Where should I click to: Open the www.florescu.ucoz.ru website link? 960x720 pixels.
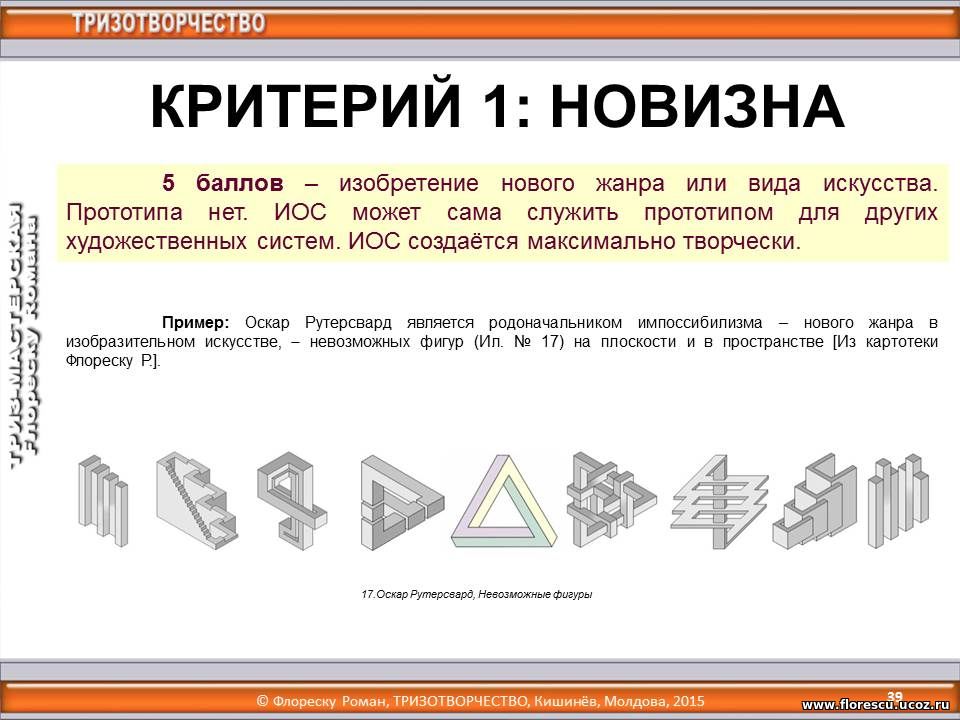[x=874, y=704]
